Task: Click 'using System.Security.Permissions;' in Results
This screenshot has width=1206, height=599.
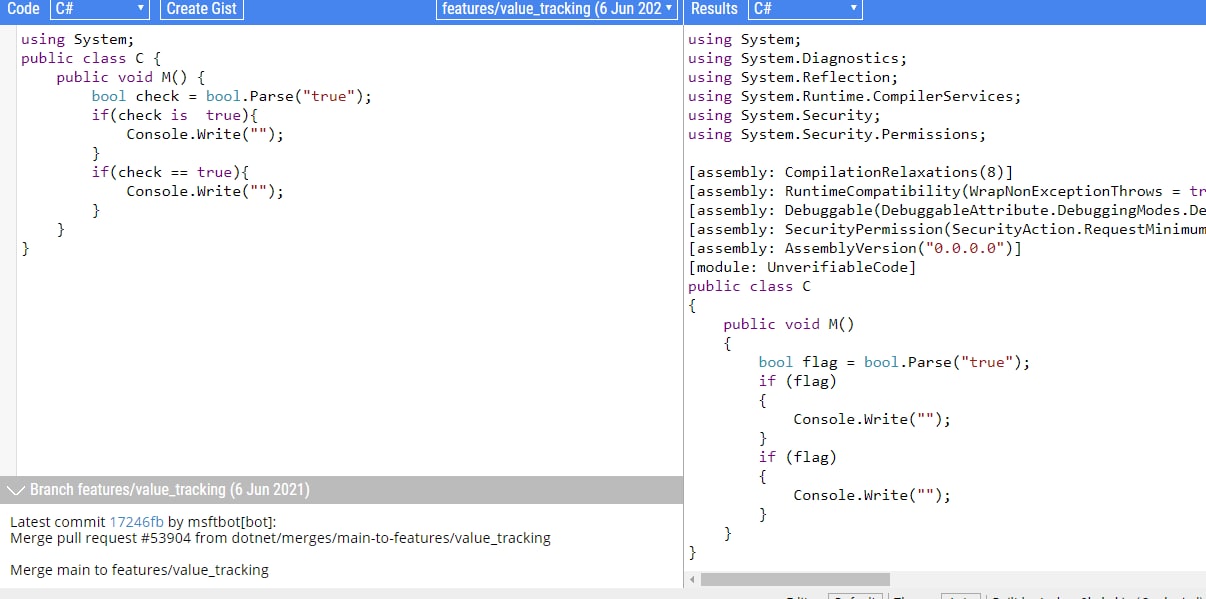Action: [837, 134]
